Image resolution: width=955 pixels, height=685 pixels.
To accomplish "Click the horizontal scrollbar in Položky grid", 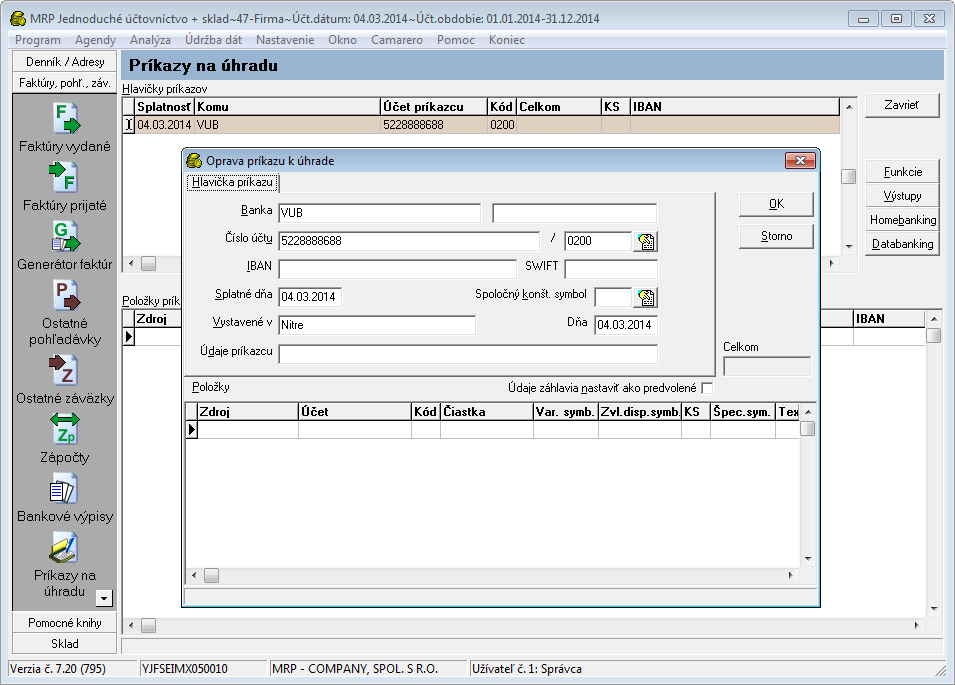I will click(494, 576).
